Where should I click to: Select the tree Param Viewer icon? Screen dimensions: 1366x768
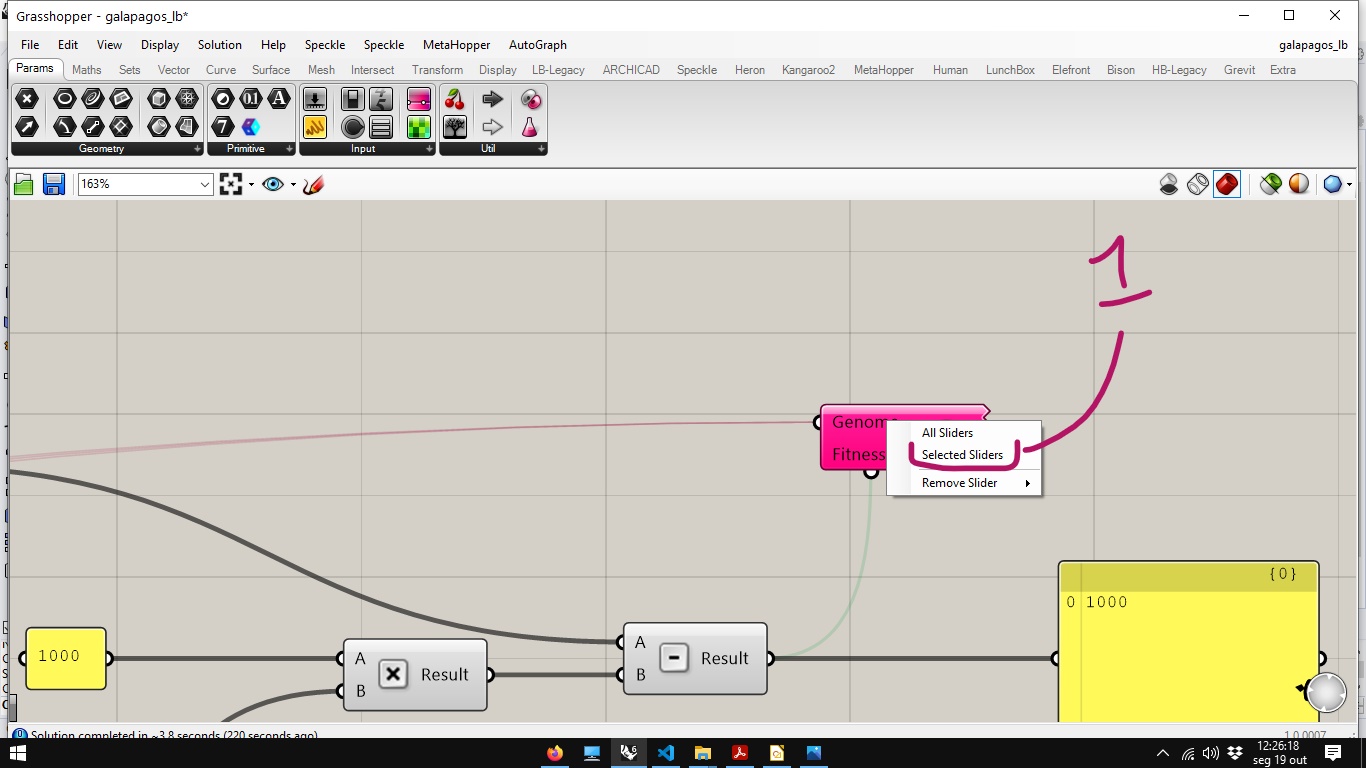[455, 127]
